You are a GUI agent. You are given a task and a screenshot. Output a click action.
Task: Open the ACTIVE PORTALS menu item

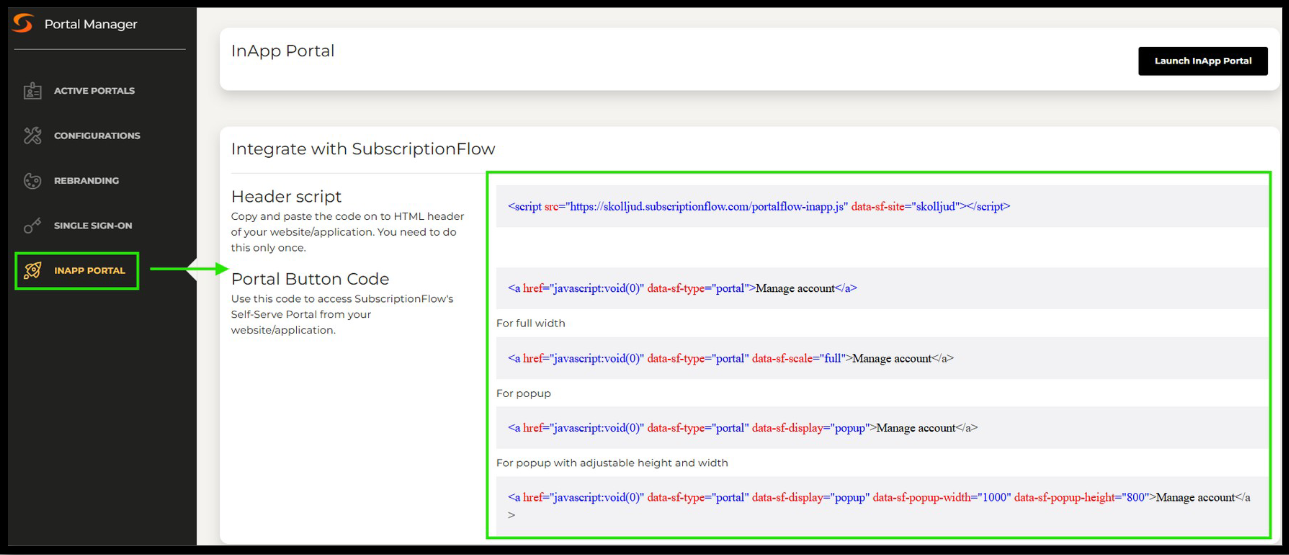94,91
